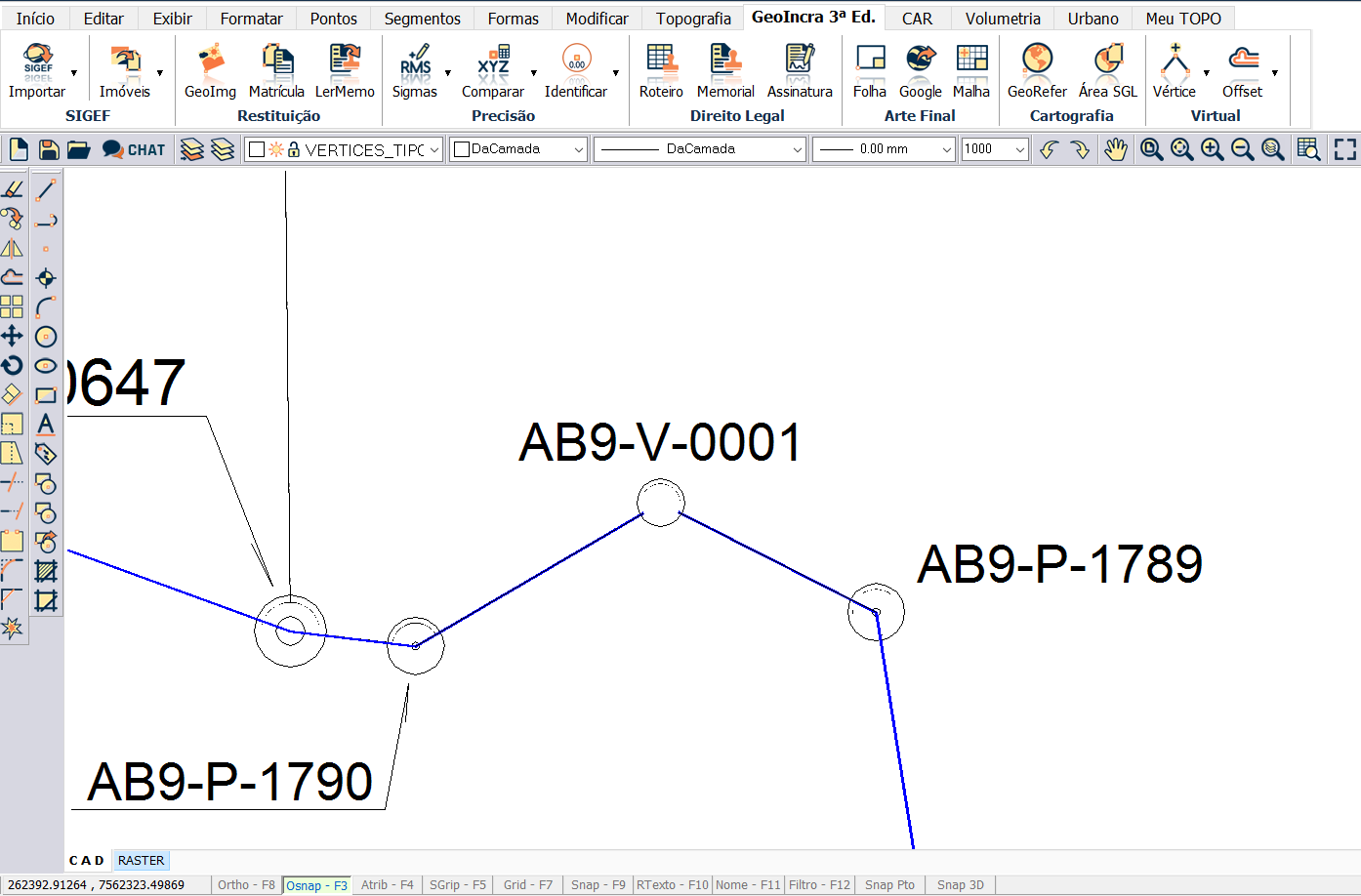This screenshot has height=896, width=1361.
Task: Toggle Ortho - F8 mode
Action: click(246, 885)
